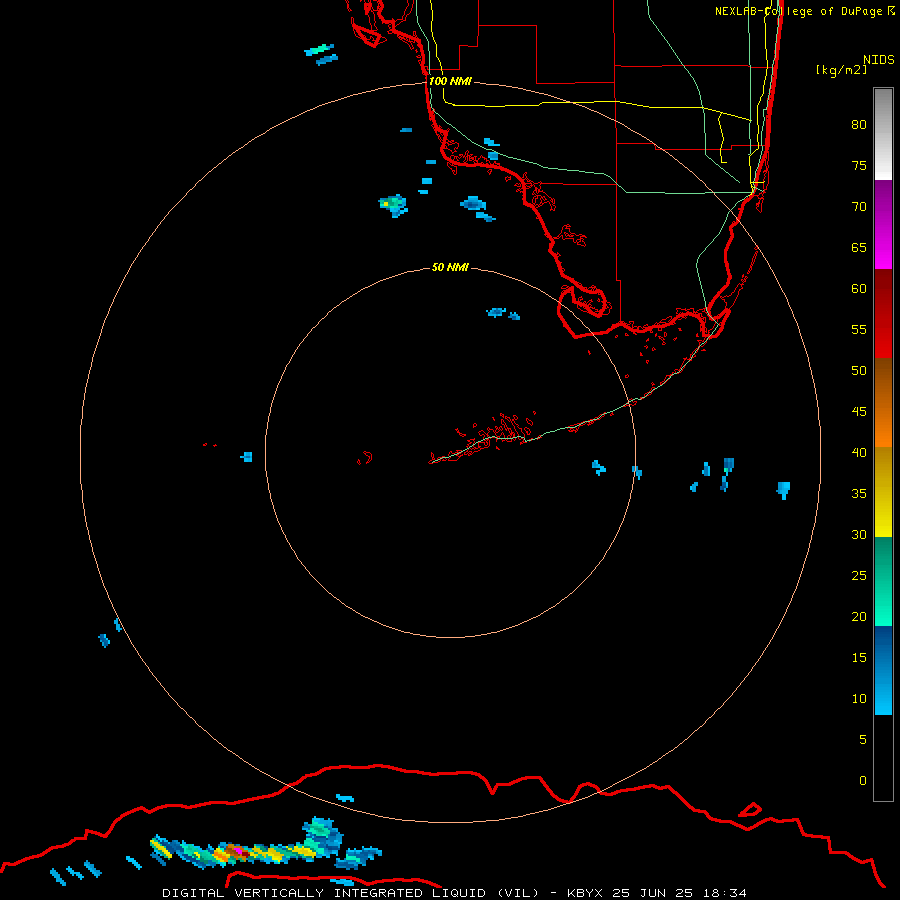This screenshot has width=900, height=900.
Task: Click the 55 value on the color scale
Action: point(859,330)
